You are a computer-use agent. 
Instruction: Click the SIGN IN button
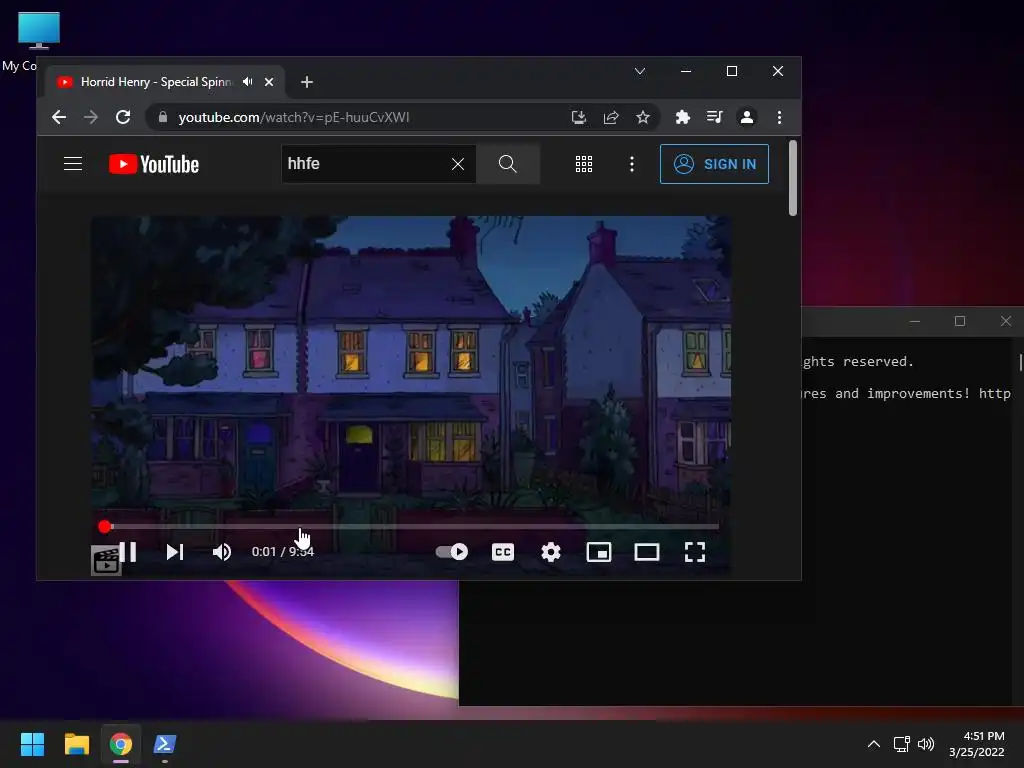click(714, 164)
